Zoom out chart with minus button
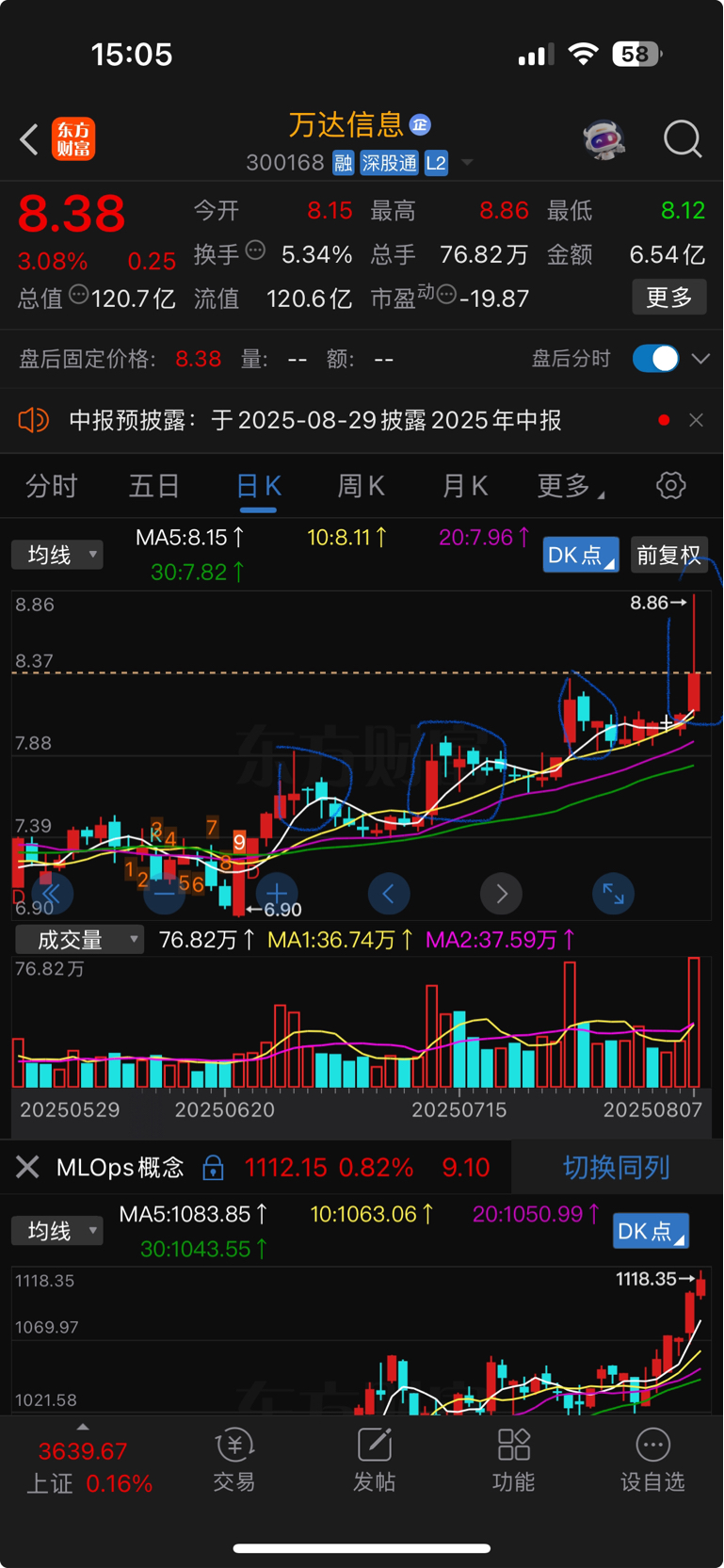The image size is (724, 1568). 164,894
